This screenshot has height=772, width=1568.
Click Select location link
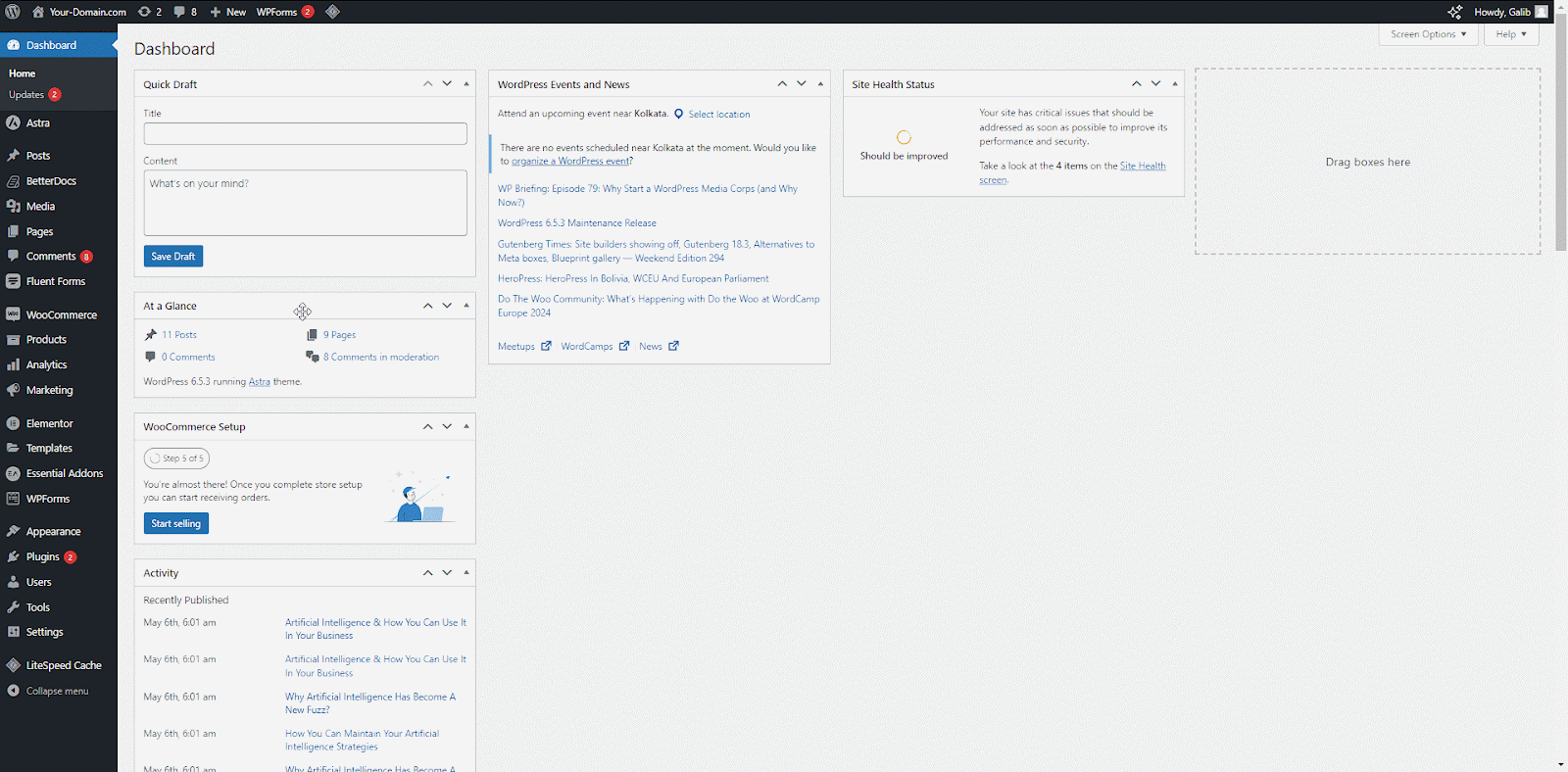pyautogui.click(x=719, y=115)
